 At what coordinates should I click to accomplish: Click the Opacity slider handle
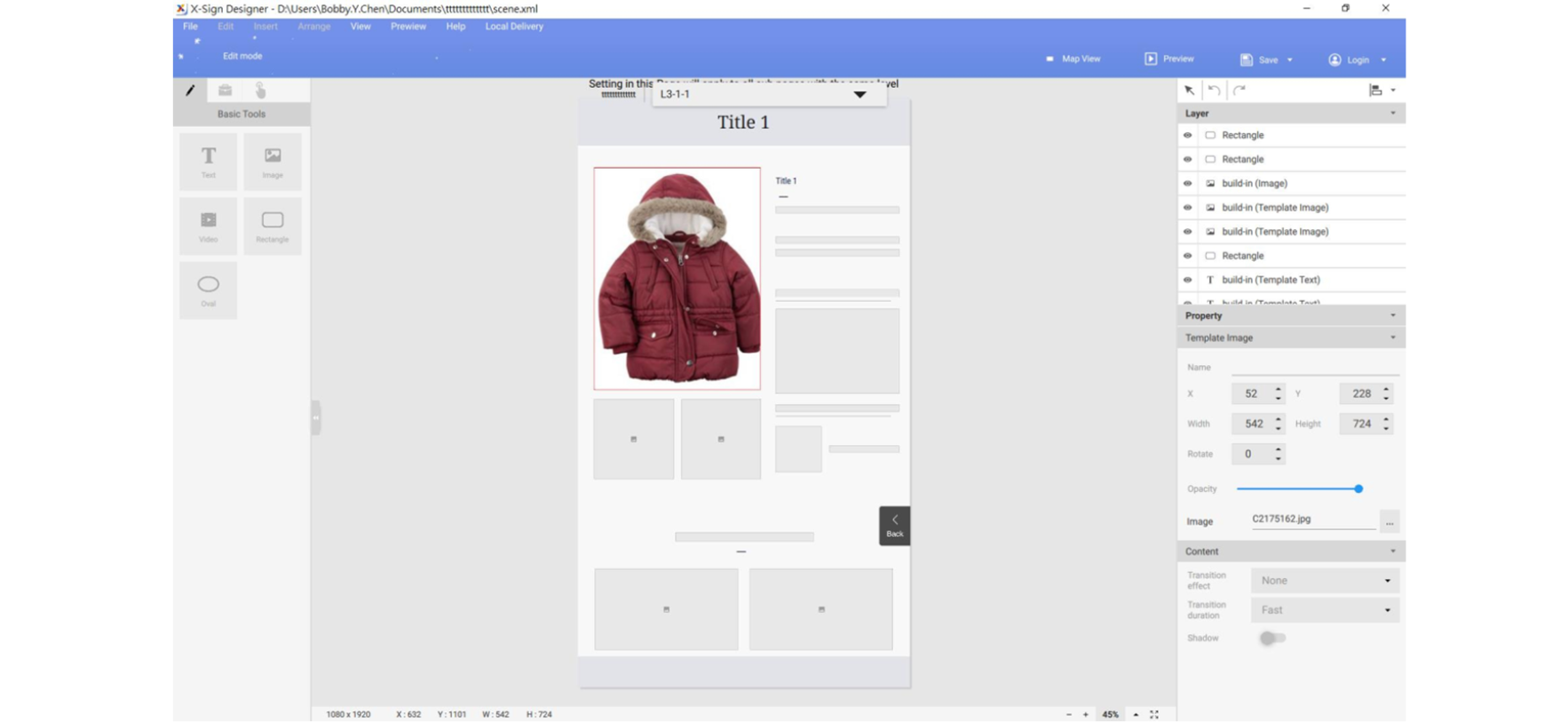point(1358,489)
